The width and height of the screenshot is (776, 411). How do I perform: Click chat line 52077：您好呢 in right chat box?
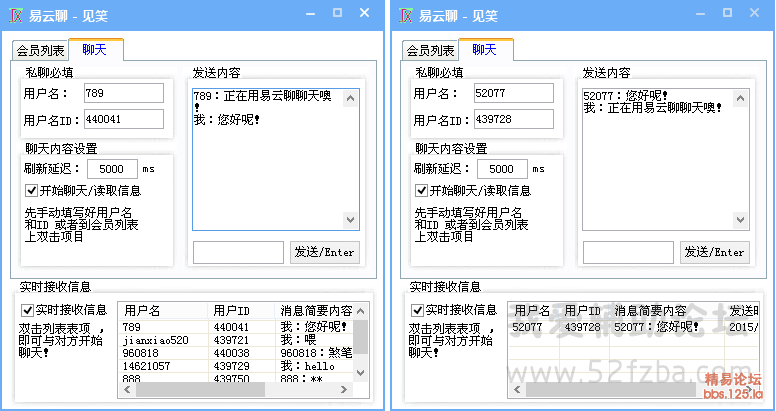[626, 96]
